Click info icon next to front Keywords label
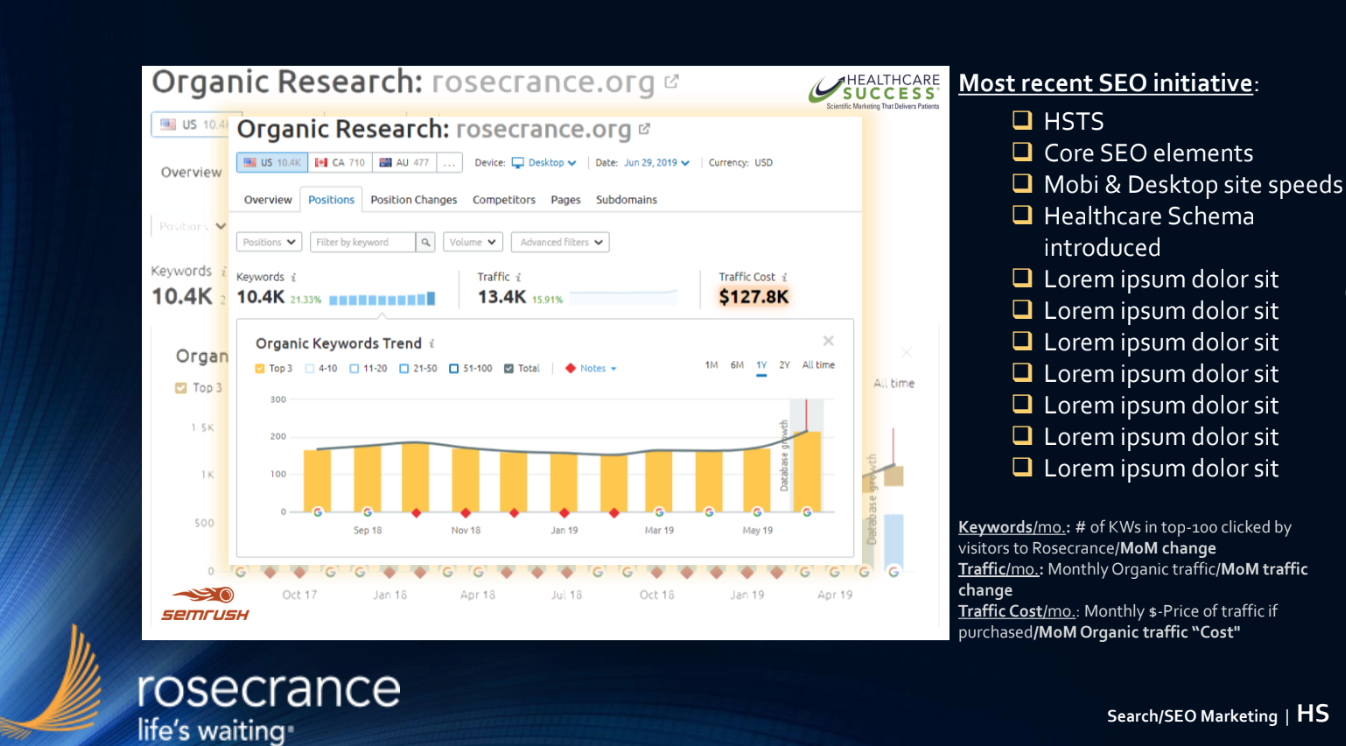Screen dimensions: 1346x746 coord(294,277)
